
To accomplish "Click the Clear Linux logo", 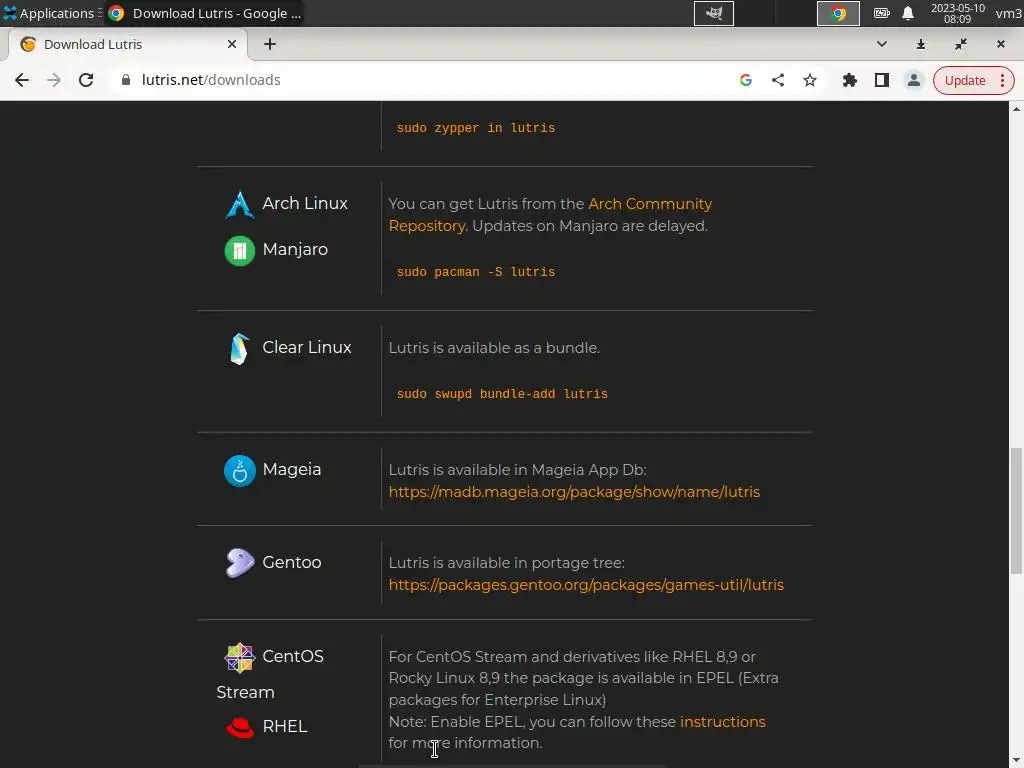I will (x=240, y=349).
